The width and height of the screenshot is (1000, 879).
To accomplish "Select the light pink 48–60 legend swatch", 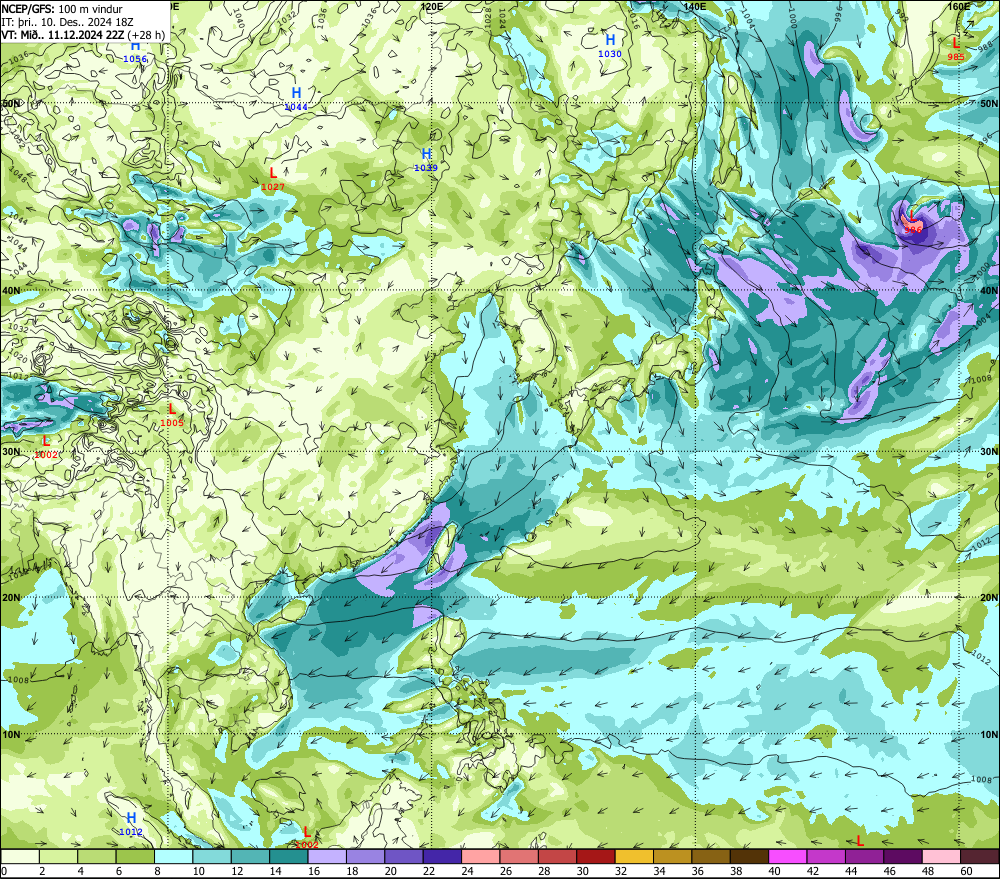I will [x=941, y=856].
